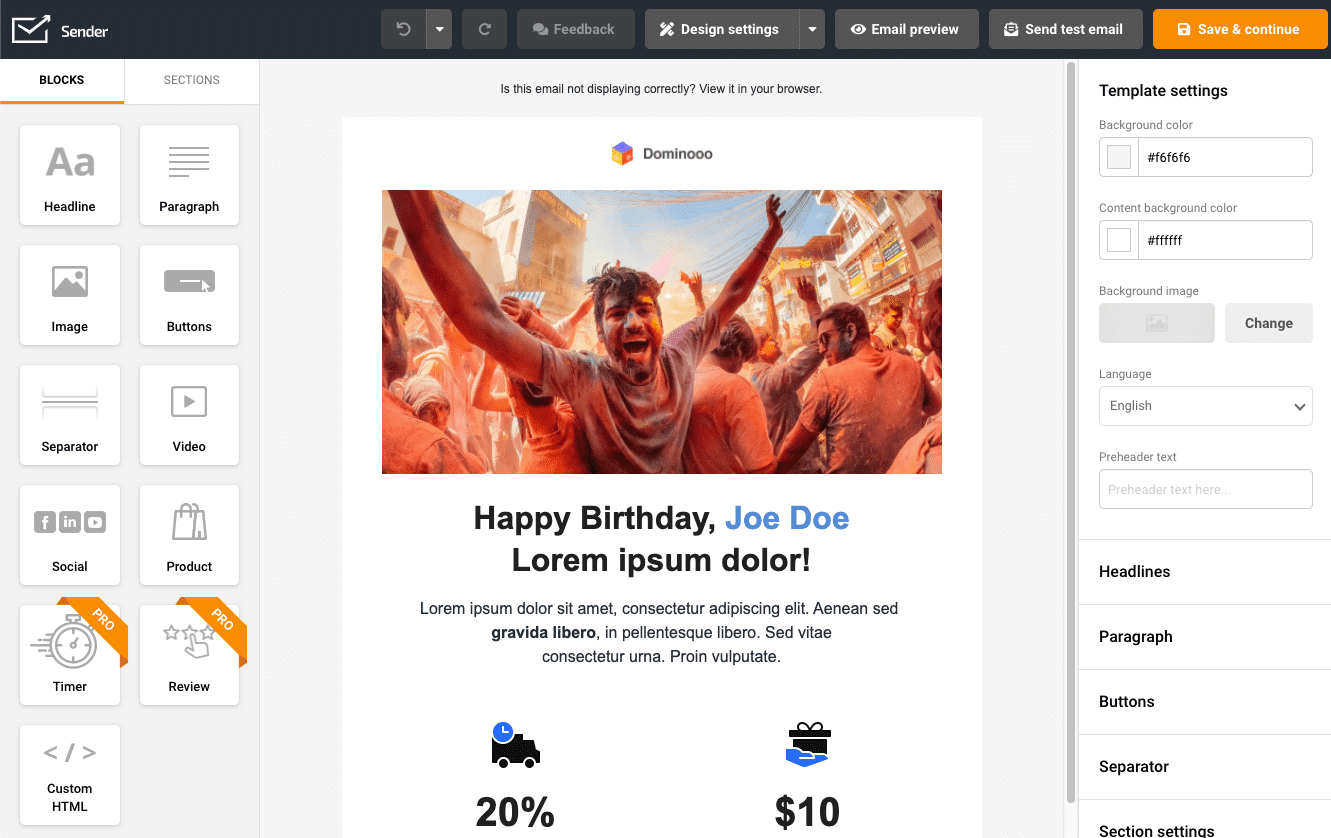The height and width of the screenshot is (838, 1331).
Task: Switch to the SECTIONS tab
Action: pos(191,80)
